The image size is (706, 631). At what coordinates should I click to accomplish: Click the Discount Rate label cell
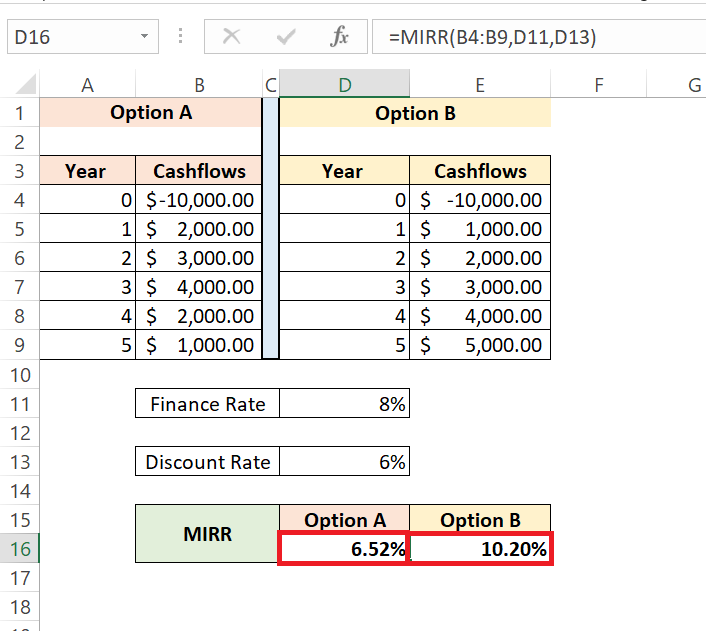(207, 462)
